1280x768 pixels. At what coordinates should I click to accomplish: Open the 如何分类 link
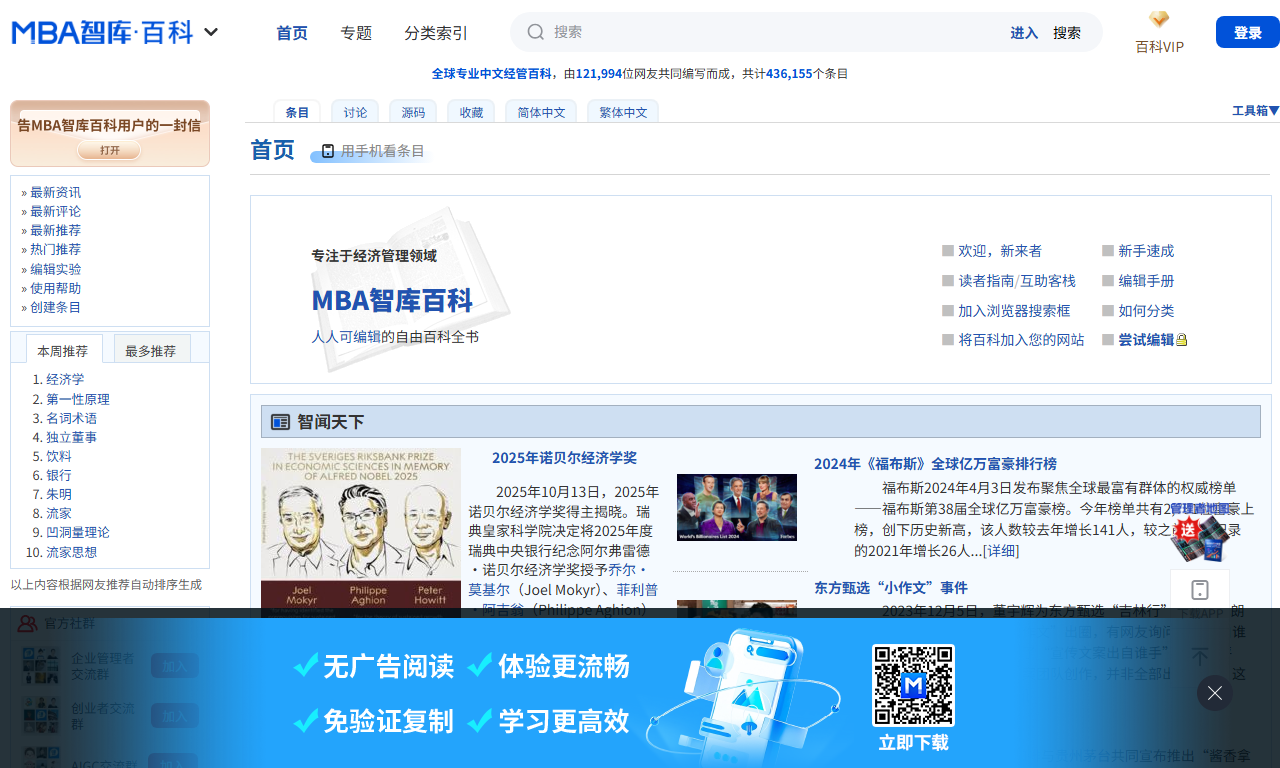pyautogui.click(x=1146, y=311)
